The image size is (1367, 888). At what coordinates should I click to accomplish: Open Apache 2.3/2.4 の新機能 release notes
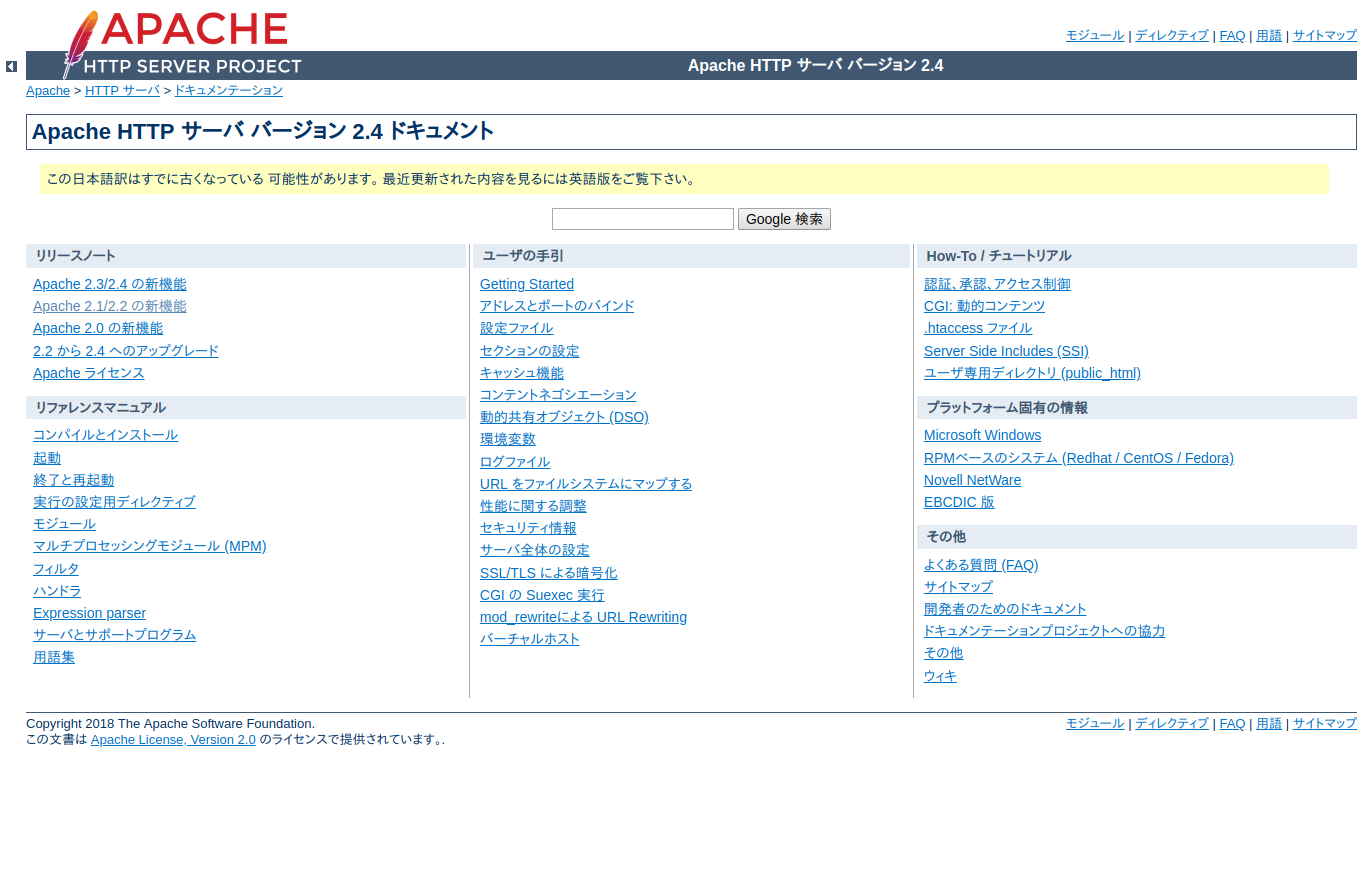pyautogui.click(x=109, y=283)
